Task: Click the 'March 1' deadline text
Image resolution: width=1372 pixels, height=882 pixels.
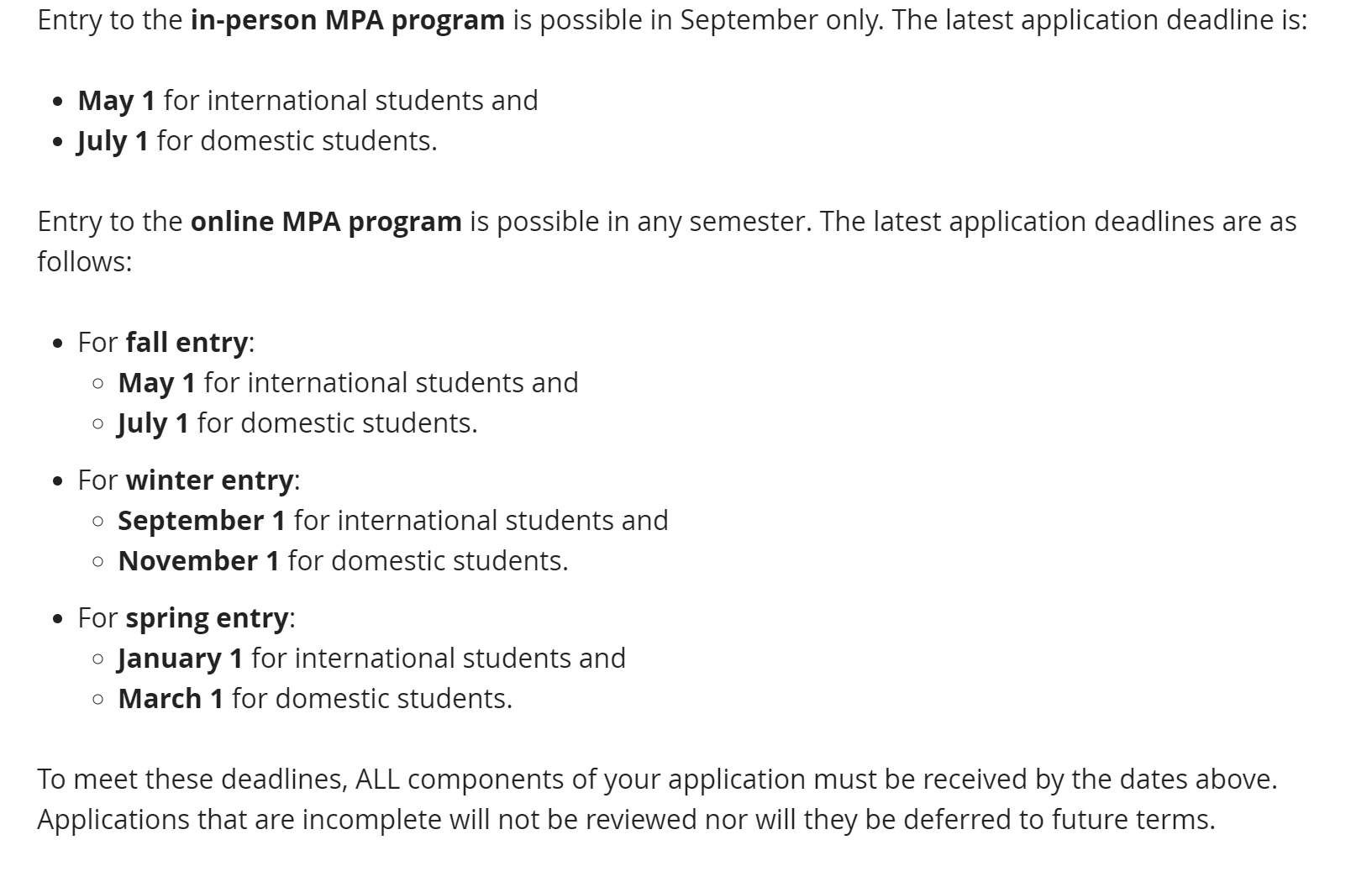Action: [171, 698]
